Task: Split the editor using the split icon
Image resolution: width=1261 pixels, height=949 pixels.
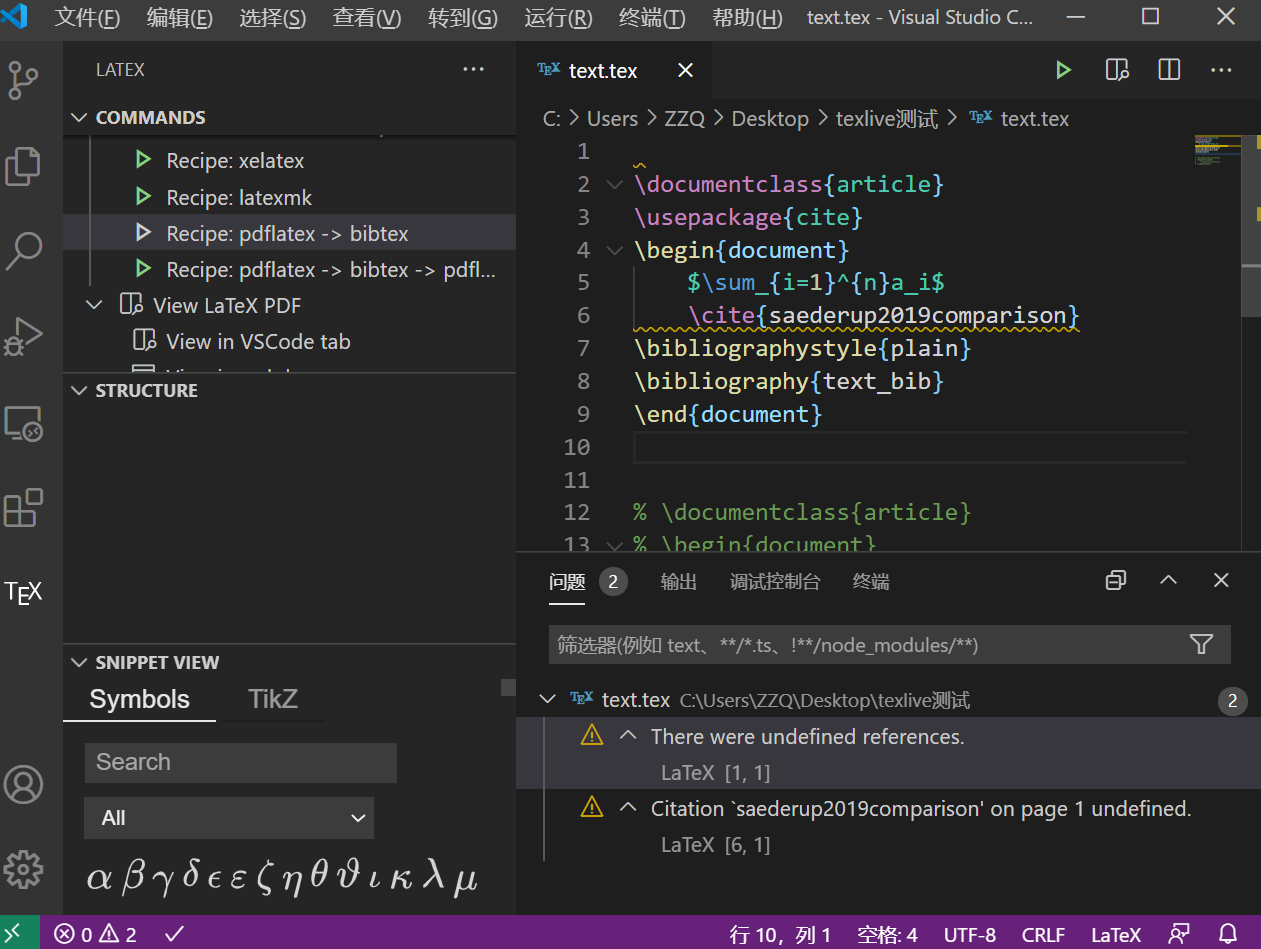Action: pos(1168,70)
